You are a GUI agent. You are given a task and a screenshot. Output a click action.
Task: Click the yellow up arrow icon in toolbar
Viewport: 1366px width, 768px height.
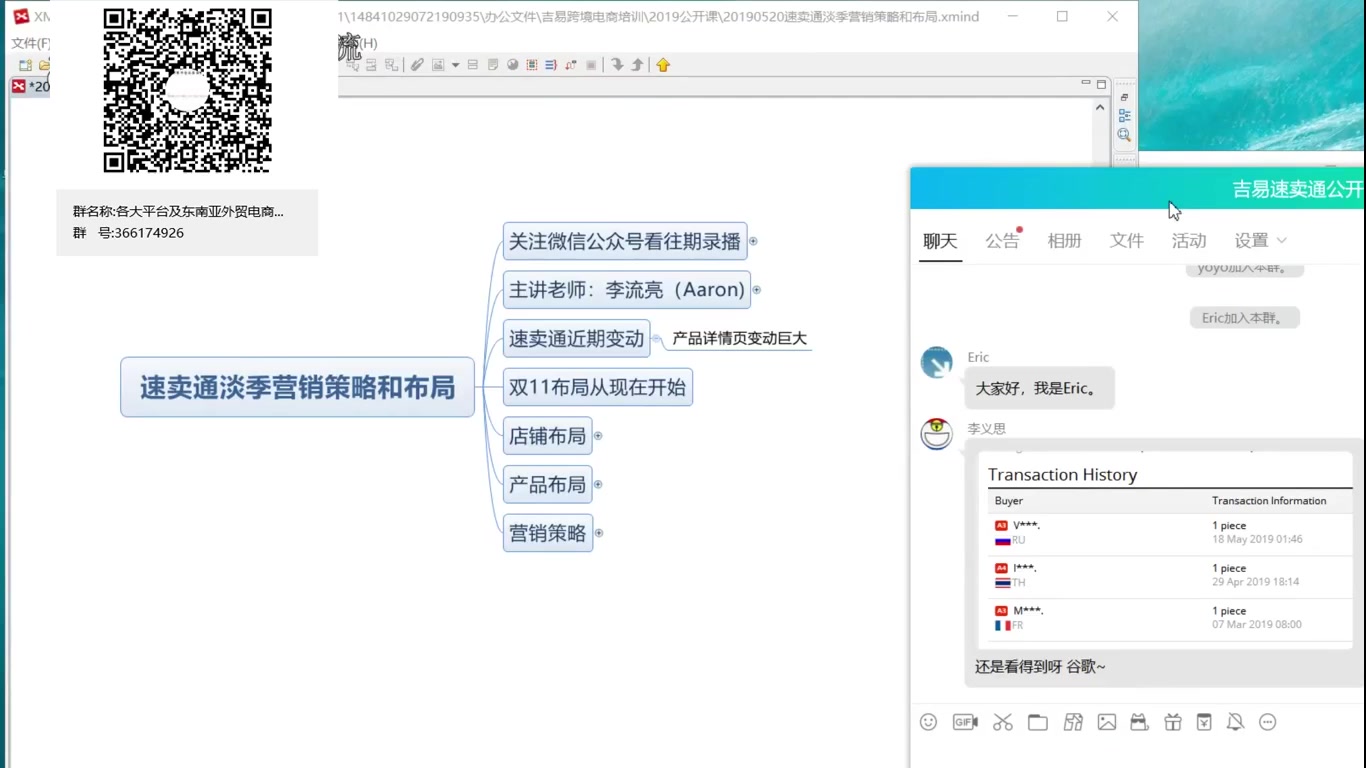pos(663,65)
